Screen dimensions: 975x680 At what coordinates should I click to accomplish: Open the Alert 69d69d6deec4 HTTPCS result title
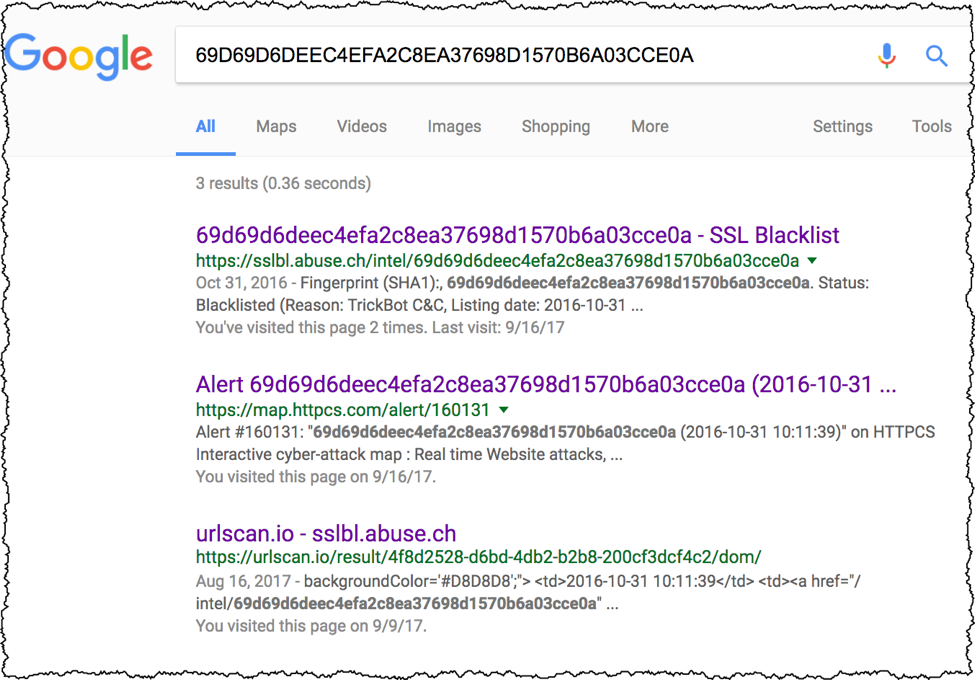(546, 385)
